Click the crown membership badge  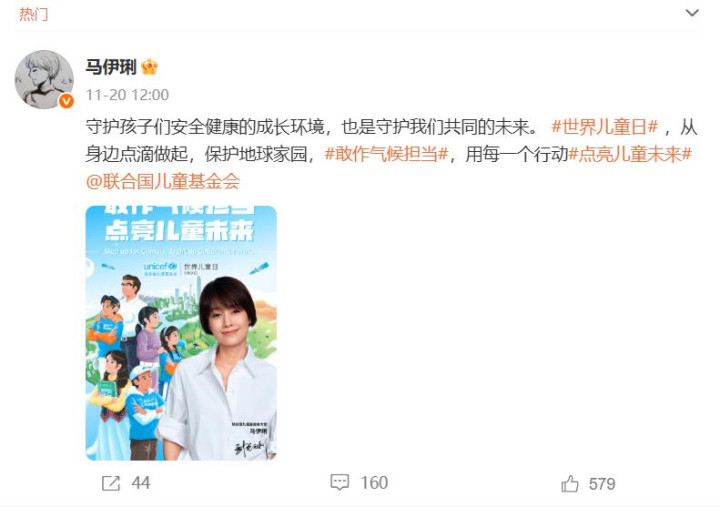(150, 67)
